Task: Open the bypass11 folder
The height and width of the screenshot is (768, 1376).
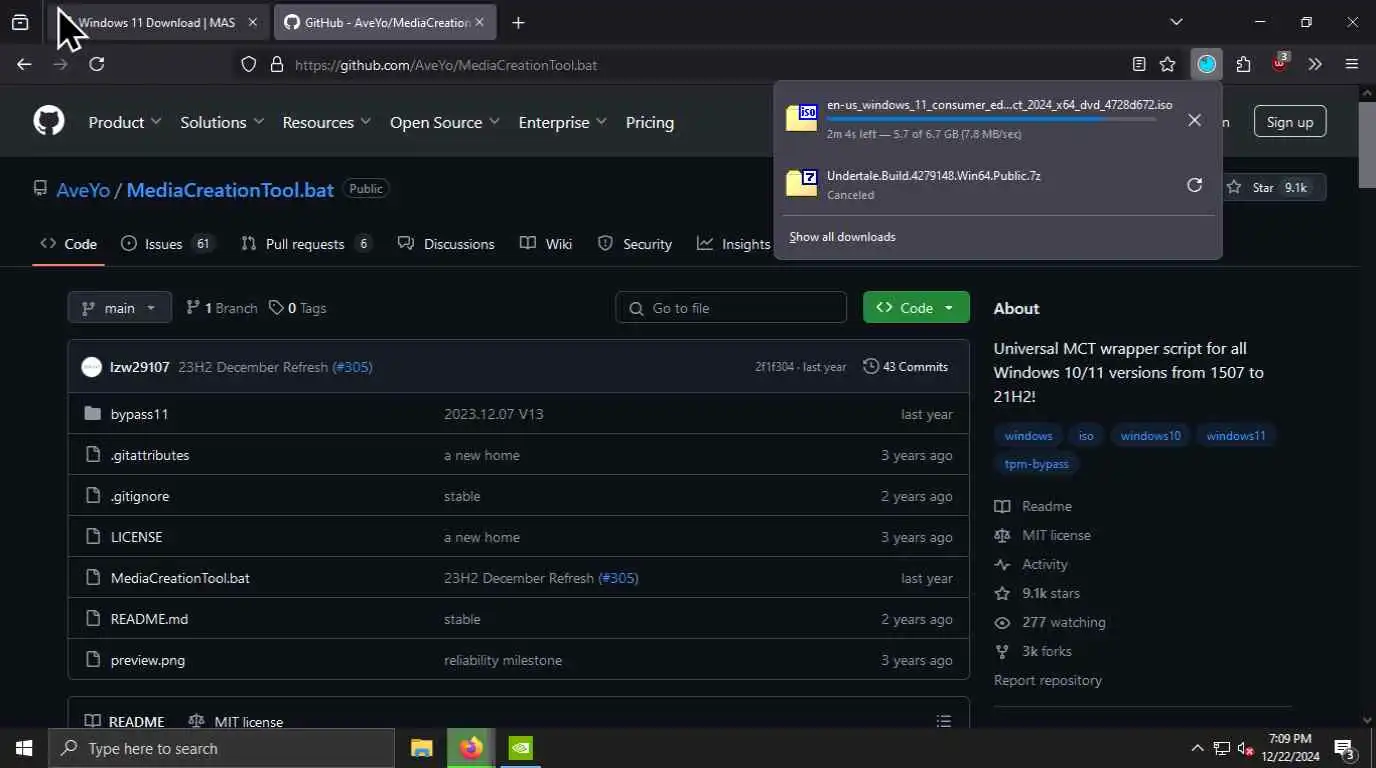Action: (139, 414)
